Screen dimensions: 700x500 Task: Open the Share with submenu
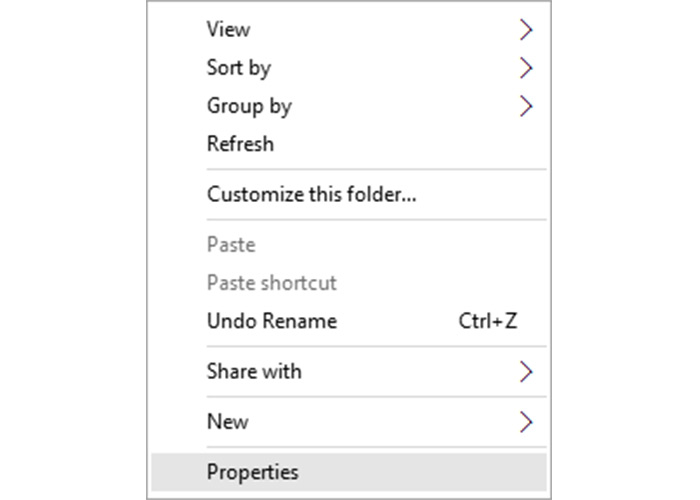pyautogui.click(x=254, y=371)
